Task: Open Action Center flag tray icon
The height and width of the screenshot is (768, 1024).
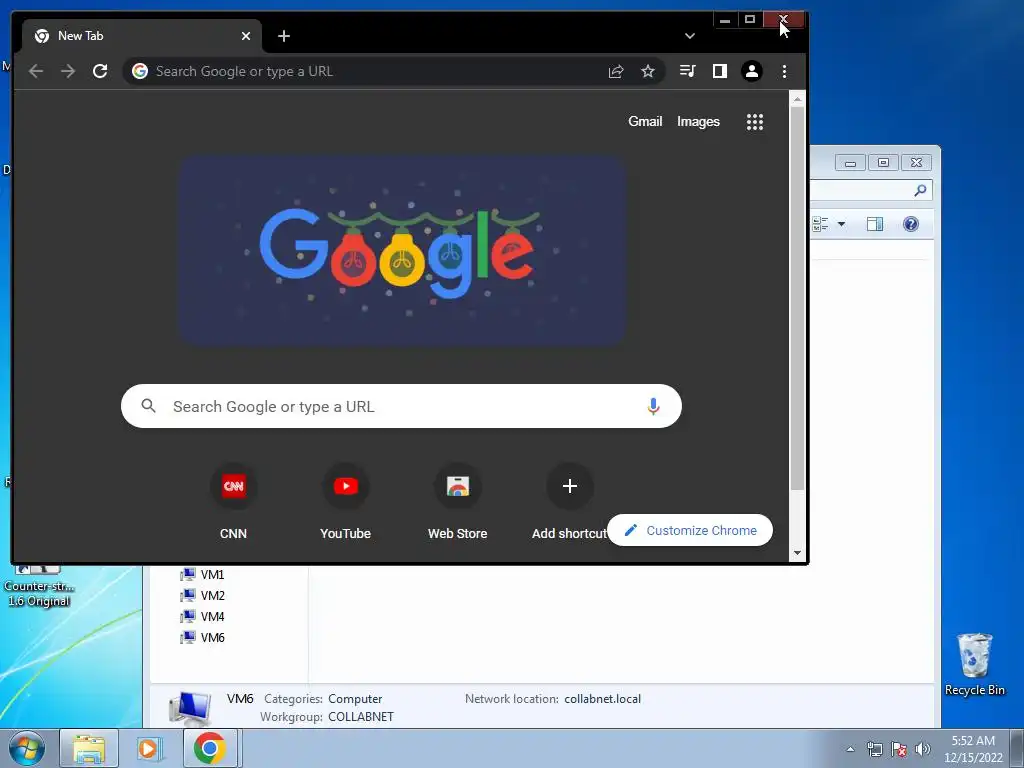Action: coord(899,749)
